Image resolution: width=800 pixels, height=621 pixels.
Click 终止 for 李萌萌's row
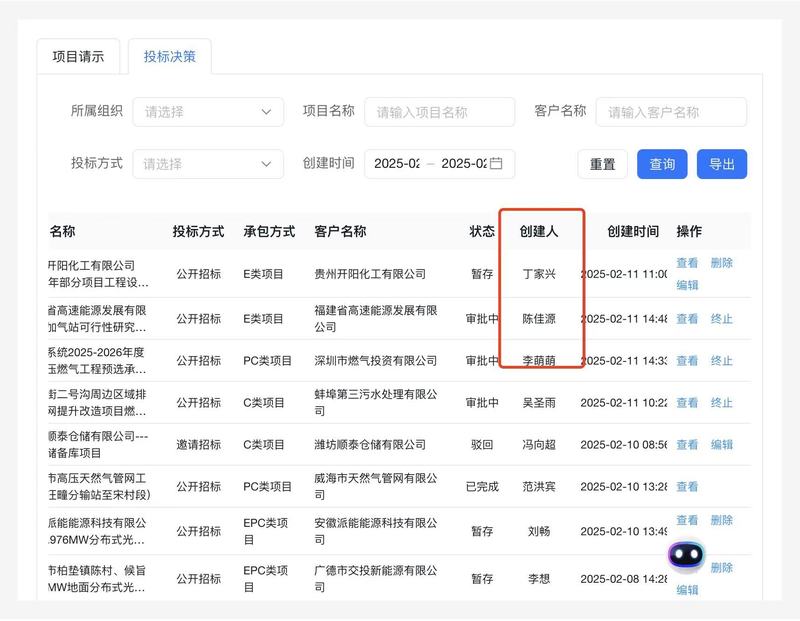[x=721, y=361]
